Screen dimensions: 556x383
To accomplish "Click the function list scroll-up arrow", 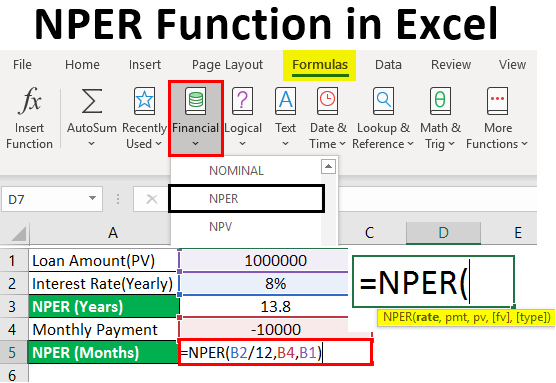I will 328,166.
